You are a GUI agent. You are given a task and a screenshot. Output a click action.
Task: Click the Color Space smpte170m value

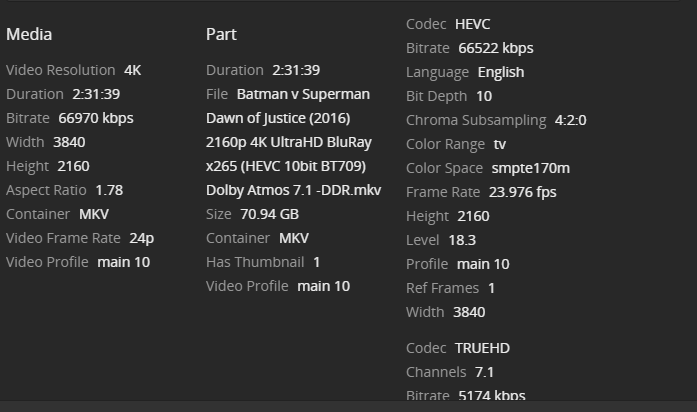click(x=530, y=168)
